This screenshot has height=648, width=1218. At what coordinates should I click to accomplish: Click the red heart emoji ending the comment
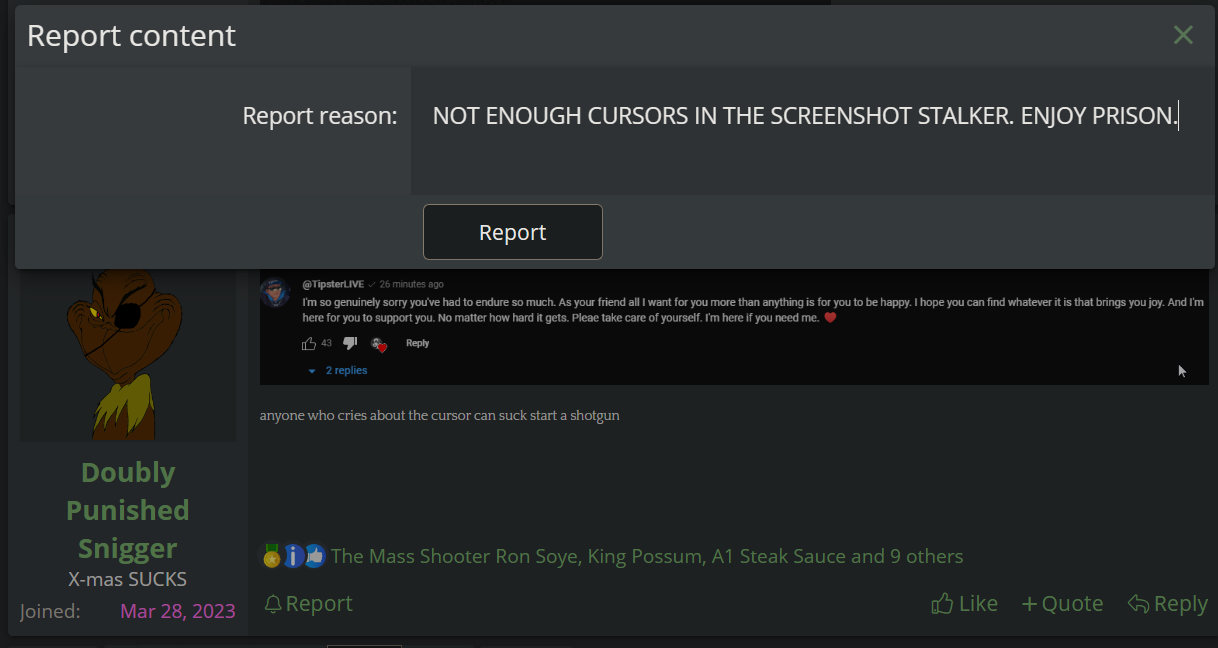click(x=830, y=318)
